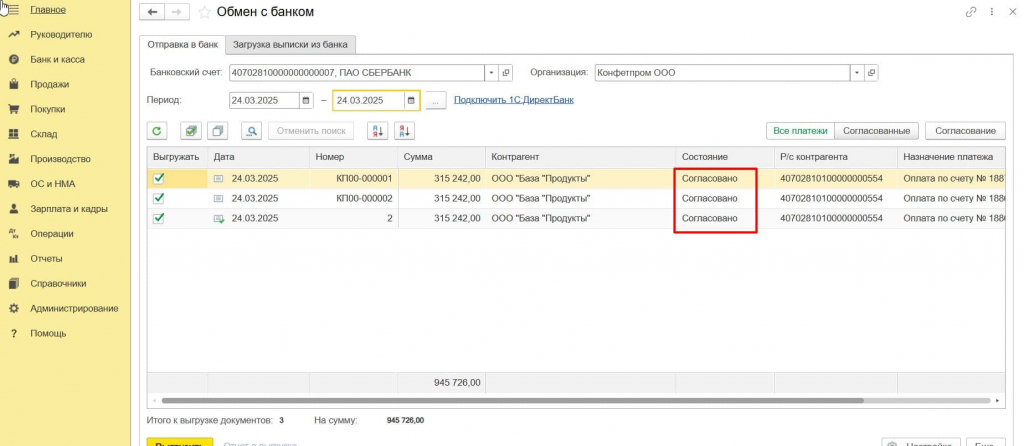Copy link using the chain icon
The image size is (1024, 446).
pos(971,12)
